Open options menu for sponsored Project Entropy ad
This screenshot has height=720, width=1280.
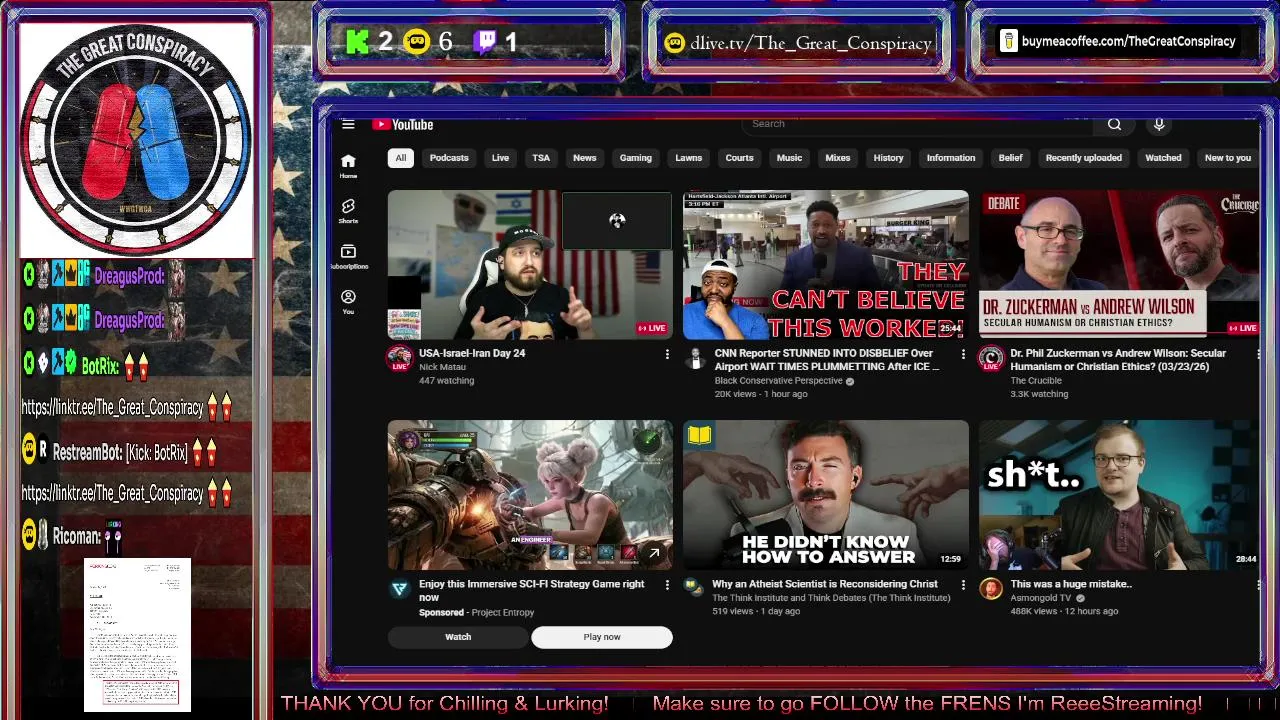click(667, 585)
